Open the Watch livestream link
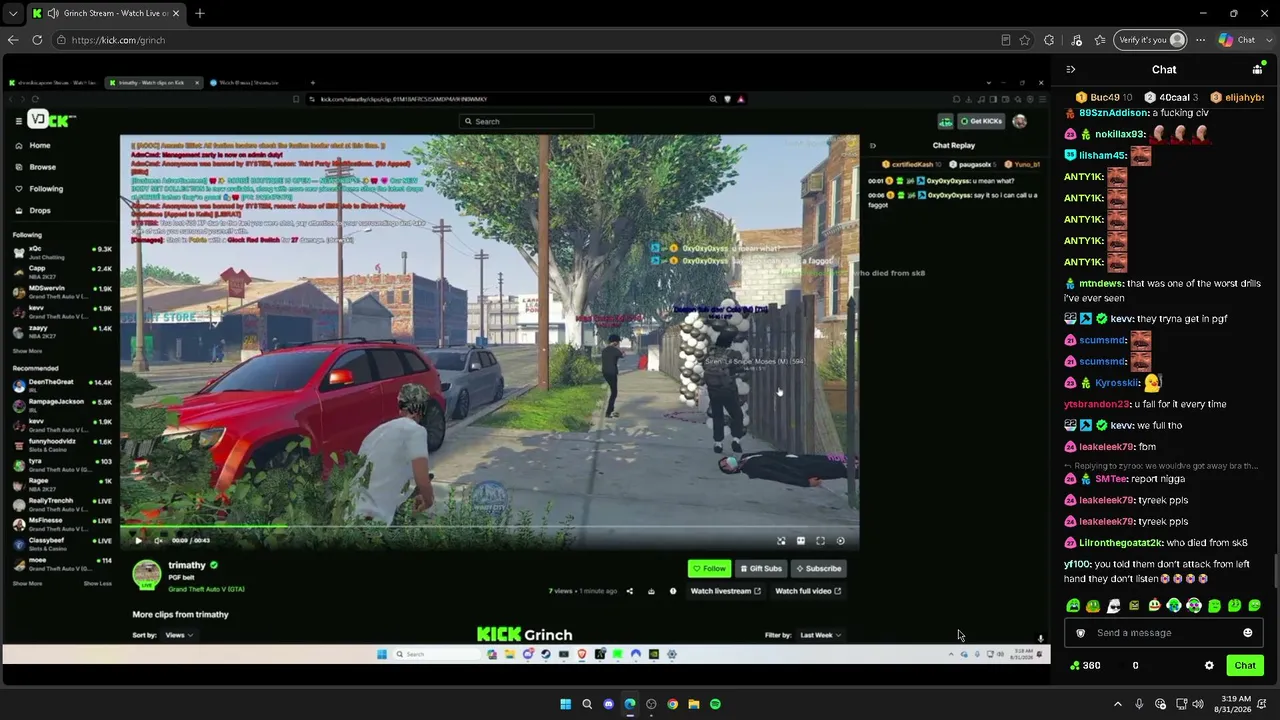 pyautogui.click(x=726, y=591)
